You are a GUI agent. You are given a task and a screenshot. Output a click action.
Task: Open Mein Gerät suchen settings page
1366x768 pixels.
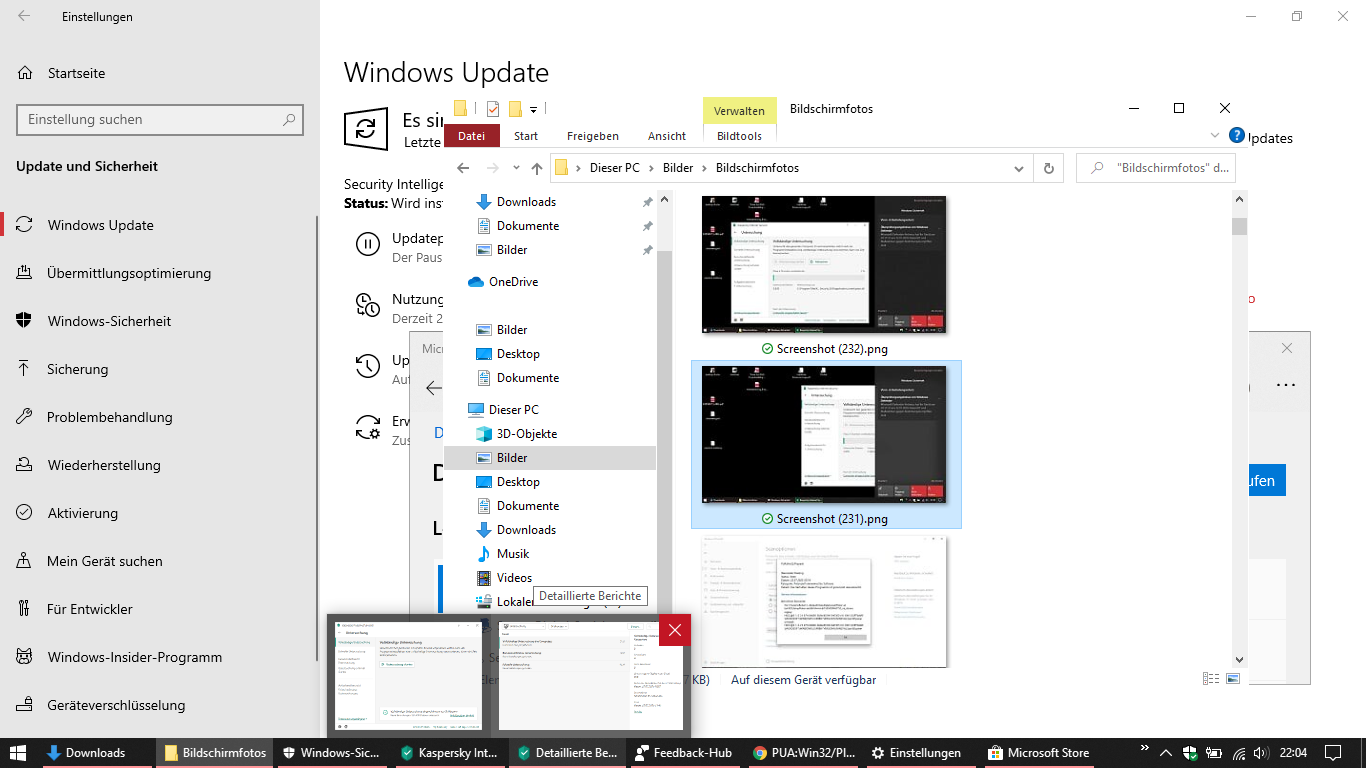(x=104, y=561)
